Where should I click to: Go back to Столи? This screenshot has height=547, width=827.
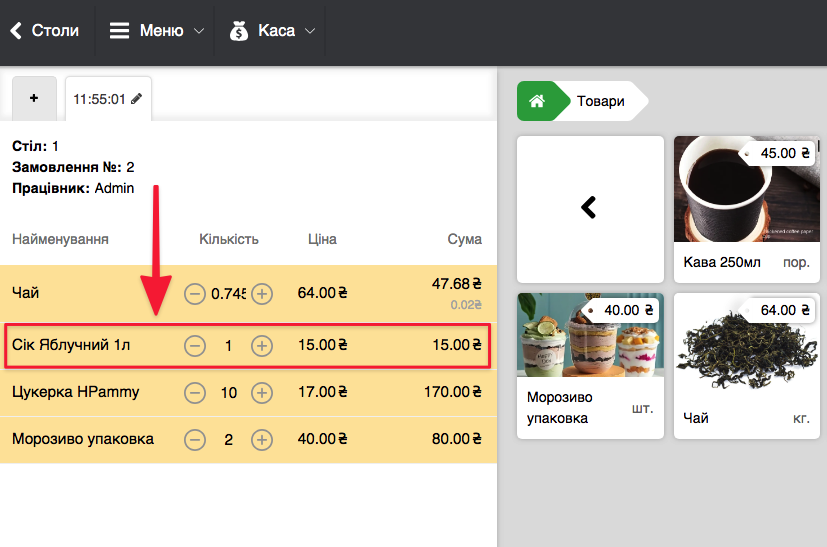45,31
